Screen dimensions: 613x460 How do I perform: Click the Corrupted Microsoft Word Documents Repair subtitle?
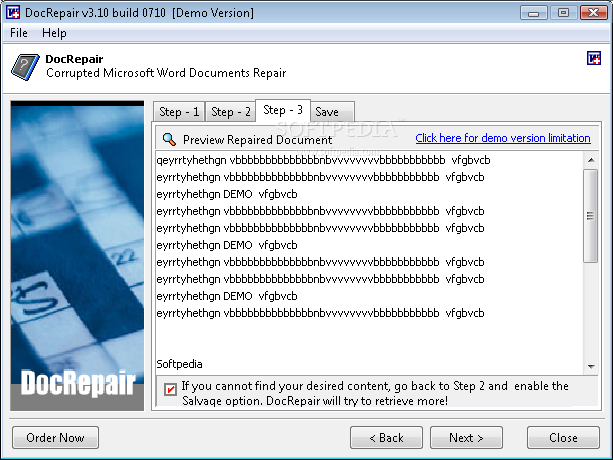(x=166, y=73)
